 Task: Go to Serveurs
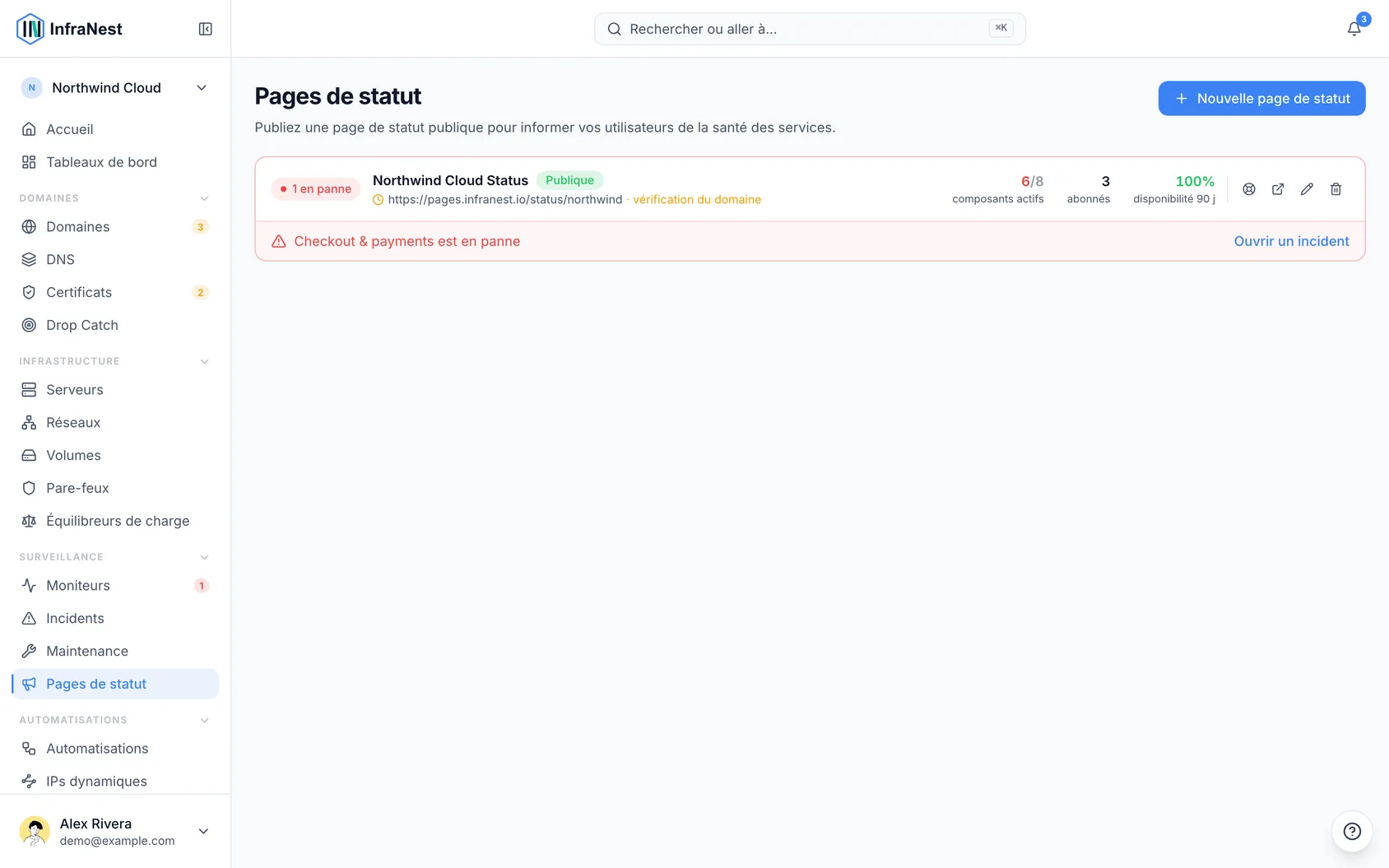tap(115, 389)
